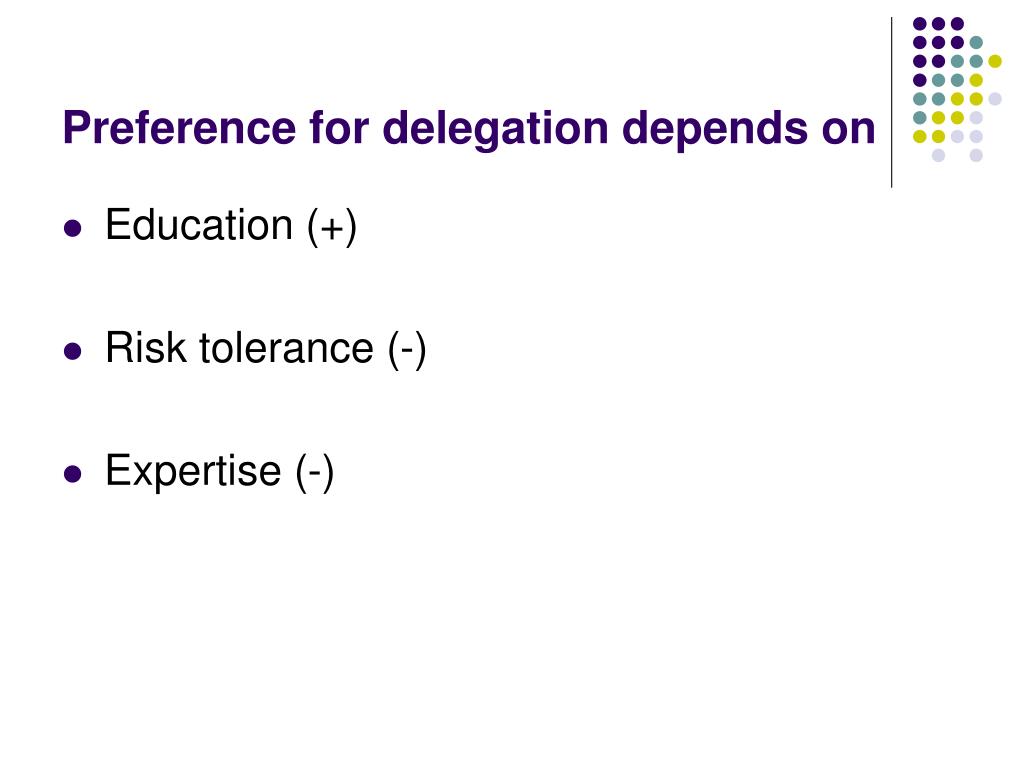Click the top-left purple dot in decoration
Viewport: 1024px width, 768px height.
(920, 24)
